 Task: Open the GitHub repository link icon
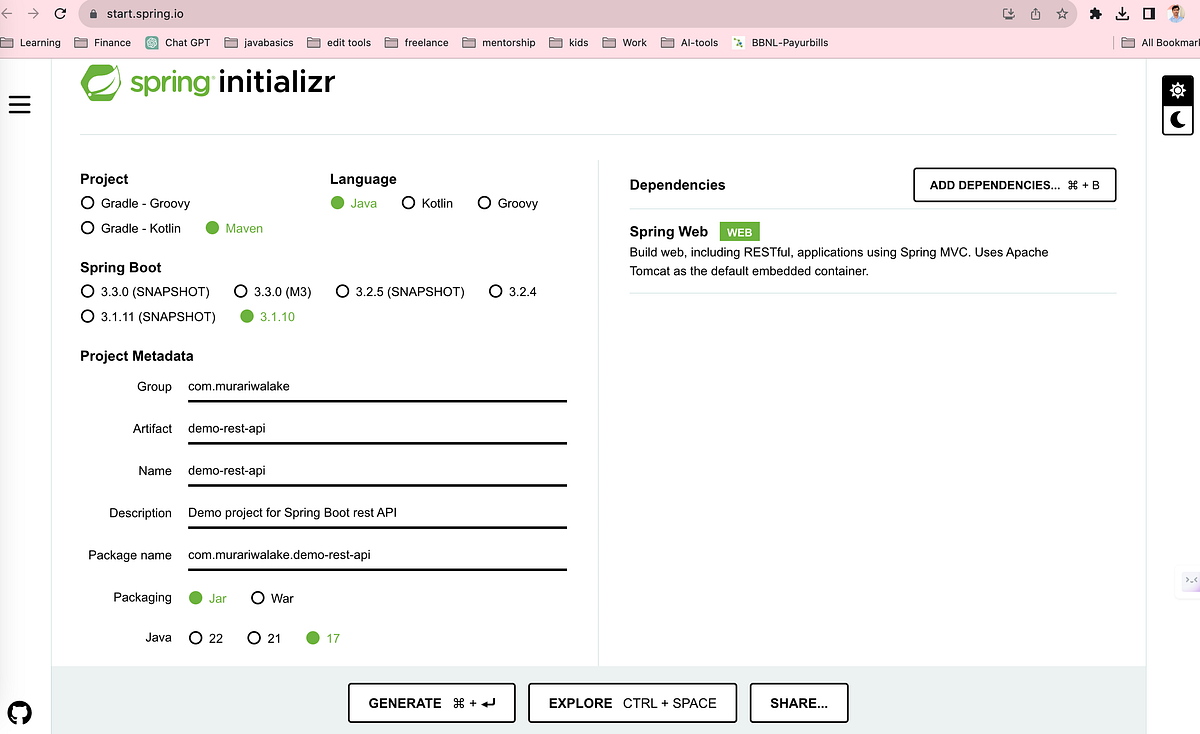click(20, 713)
